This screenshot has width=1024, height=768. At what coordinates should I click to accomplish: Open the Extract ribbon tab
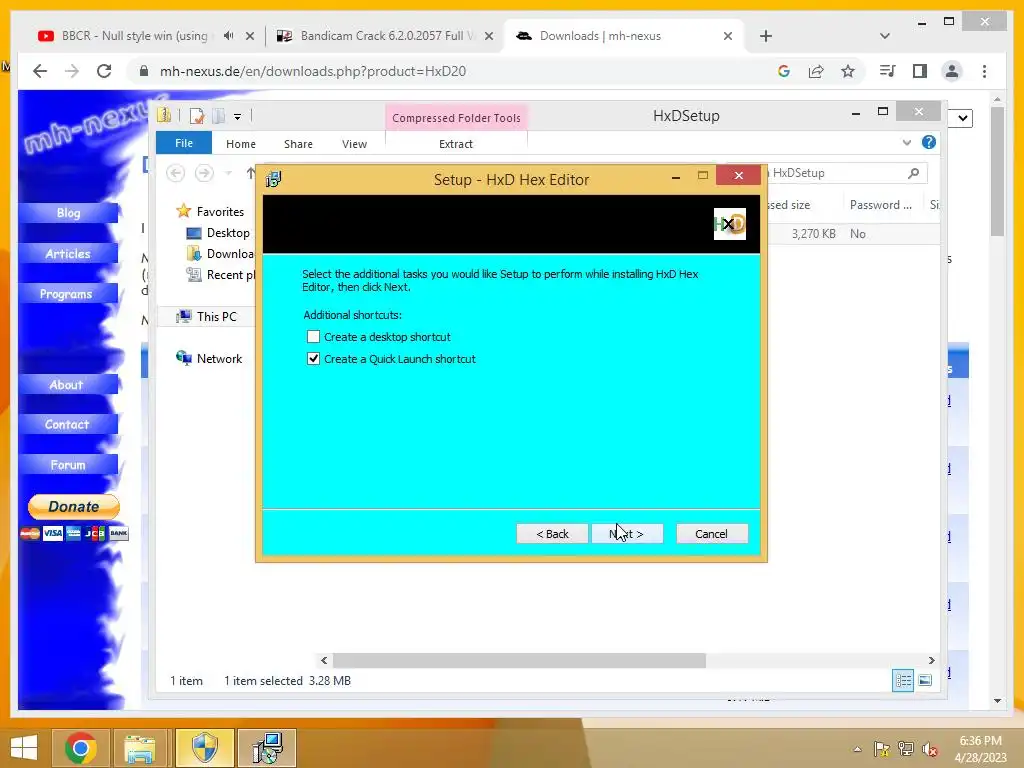point(456,144)
